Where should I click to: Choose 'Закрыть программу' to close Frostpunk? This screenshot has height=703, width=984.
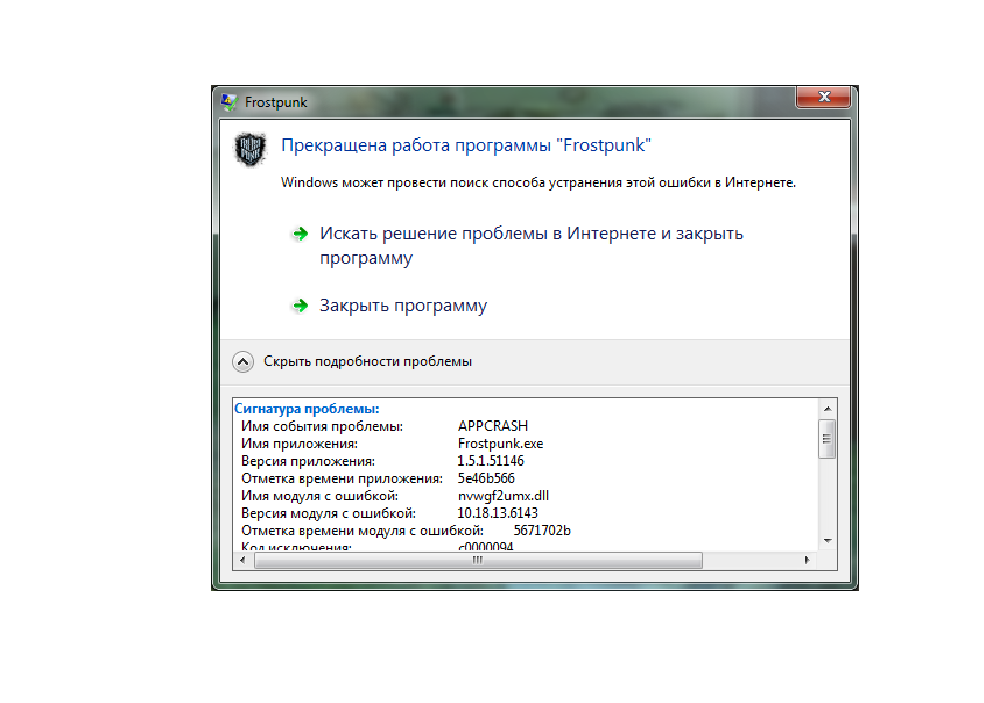[x=402, y=305]
